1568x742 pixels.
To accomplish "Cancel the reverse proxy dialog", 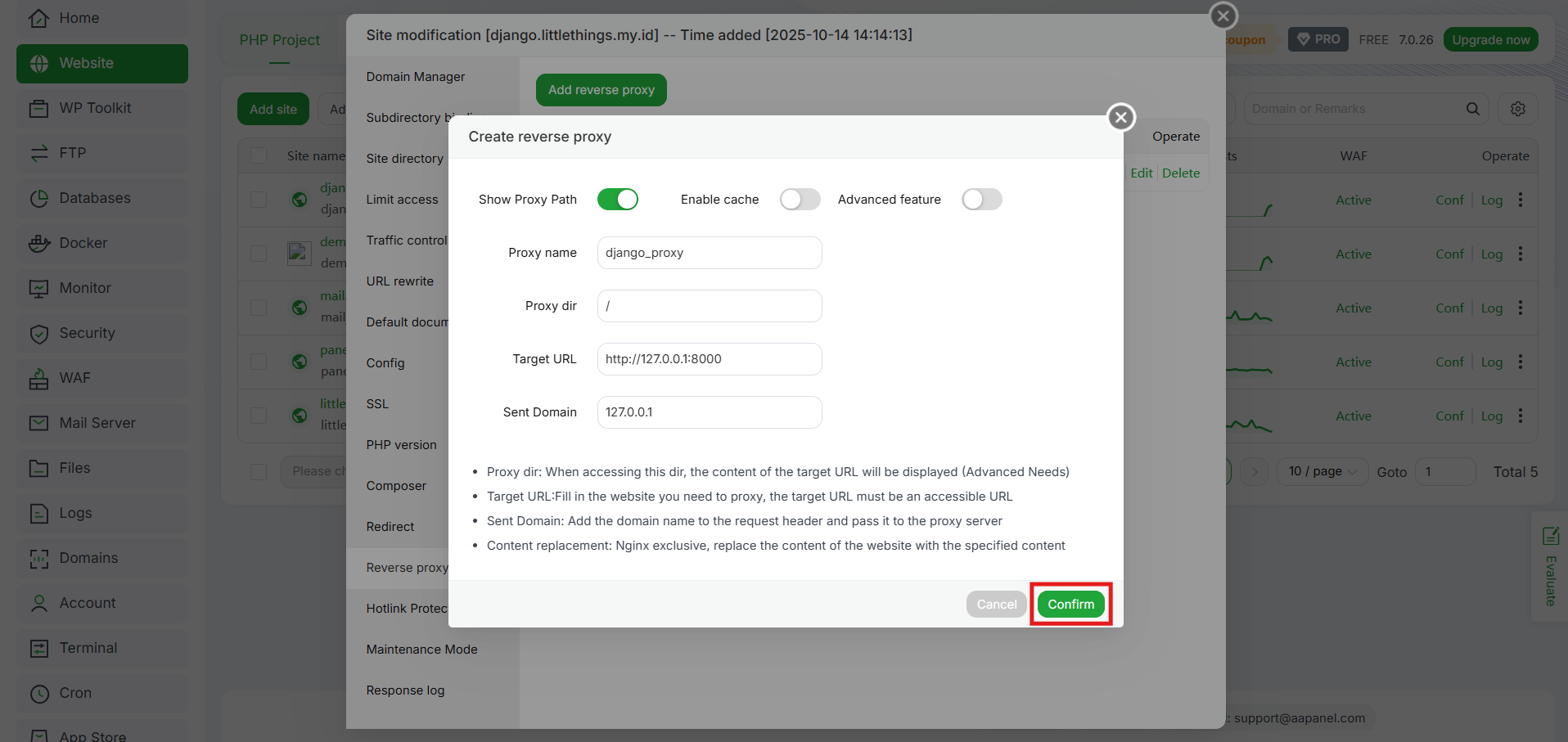I will tap(996, 605).
